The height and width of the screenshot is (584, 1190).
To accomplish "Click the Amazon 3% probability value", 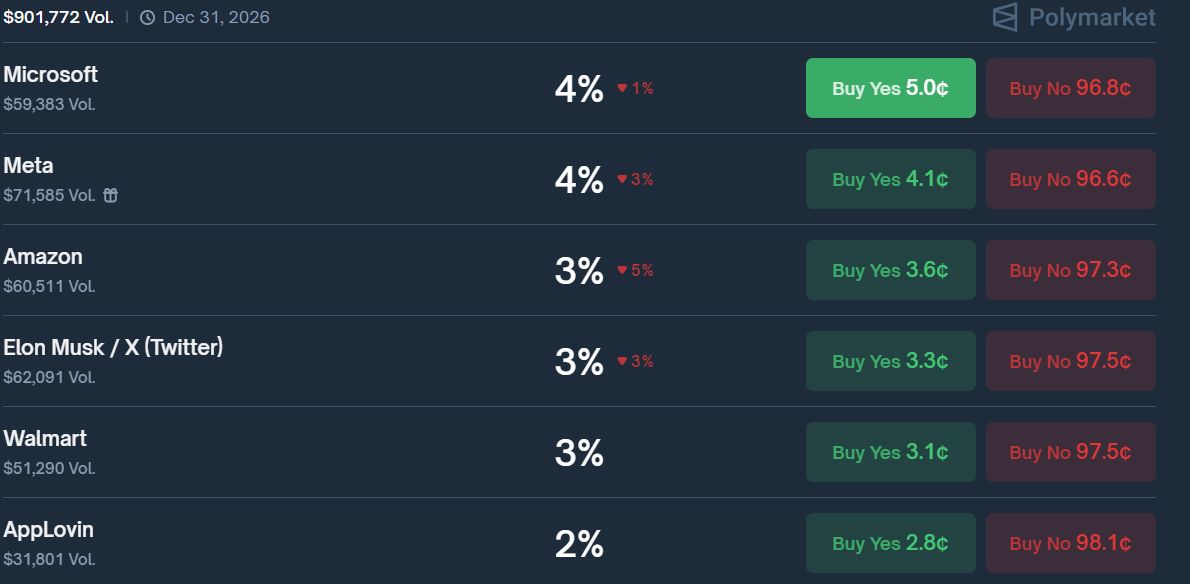I will [579, 271].
